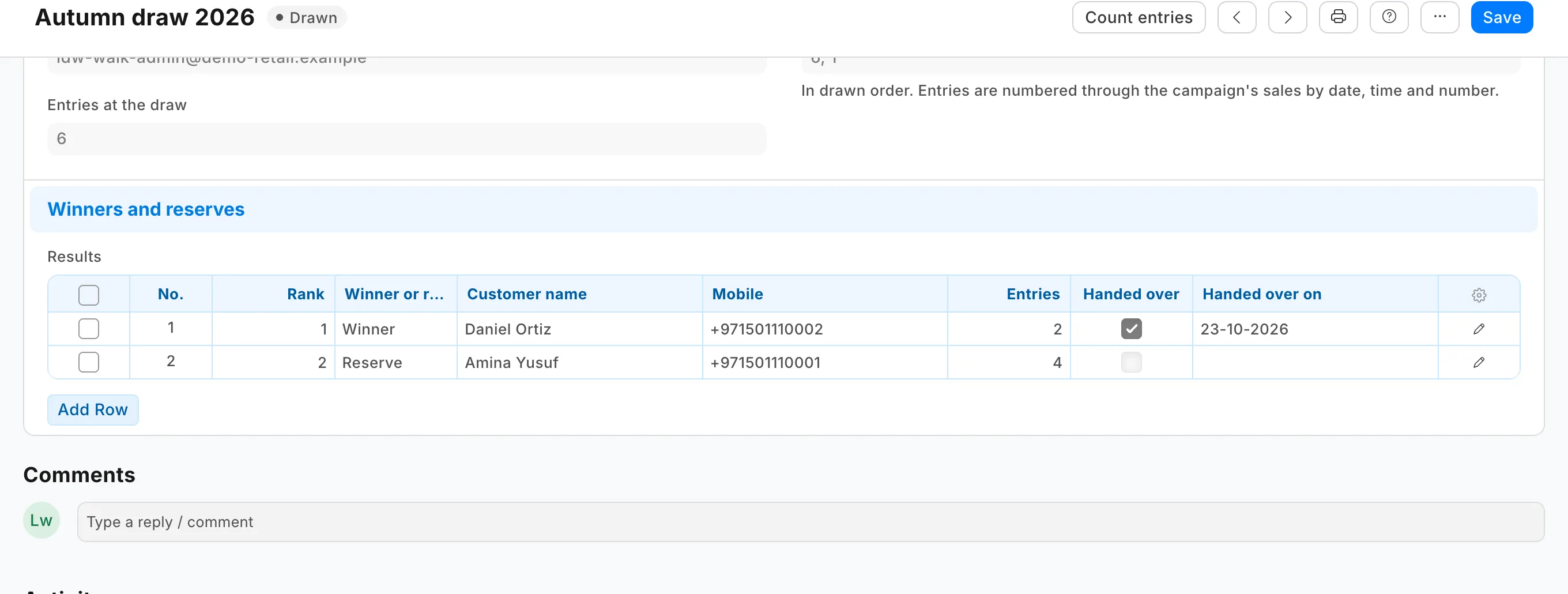Edit the Amina Yusuf row pencil
The height and width of the screenshot is (594, 1568).
pos(1479,363)
